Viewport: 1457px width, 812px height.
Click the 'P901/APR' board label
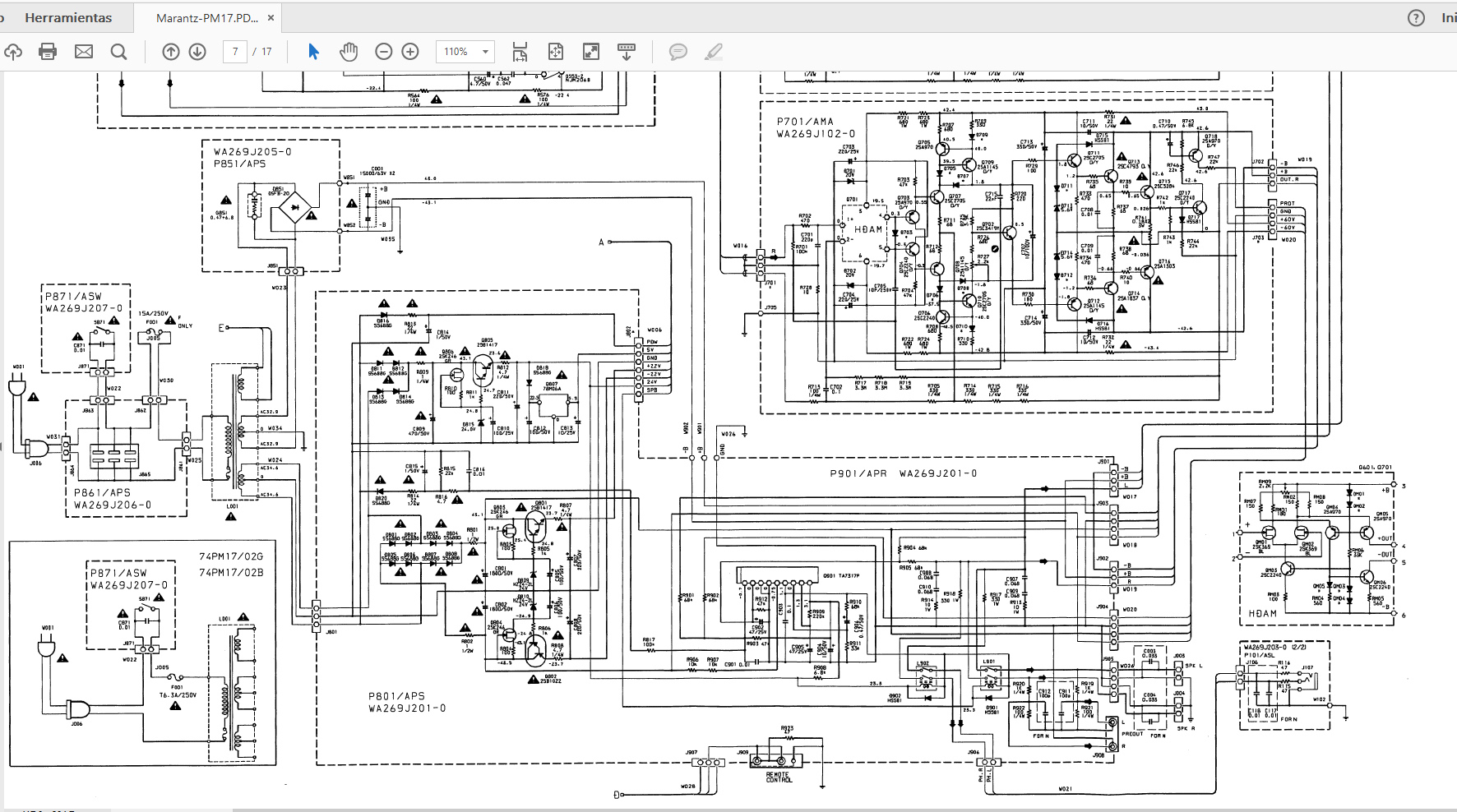[858, 473]
